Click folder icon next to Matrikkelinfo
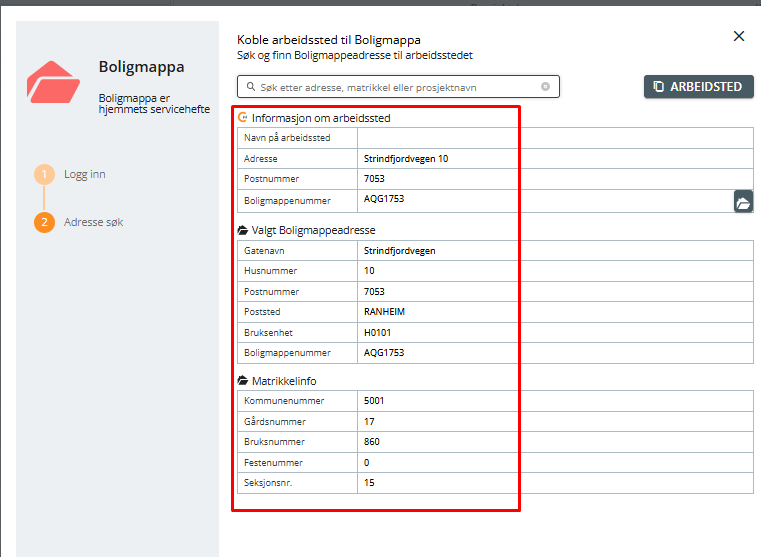The image size is (761, 557). (243, 381)
